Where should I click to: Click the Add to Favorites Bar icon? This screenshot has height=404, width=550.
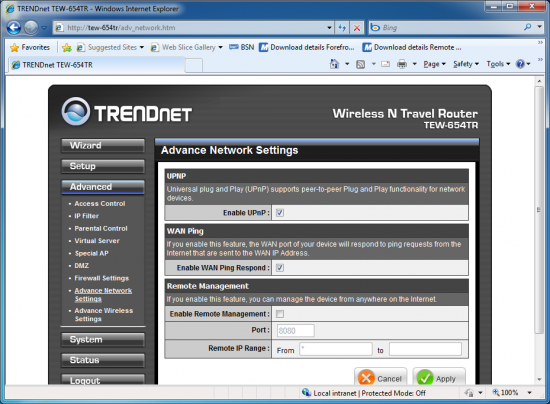(x=66, y=47)
